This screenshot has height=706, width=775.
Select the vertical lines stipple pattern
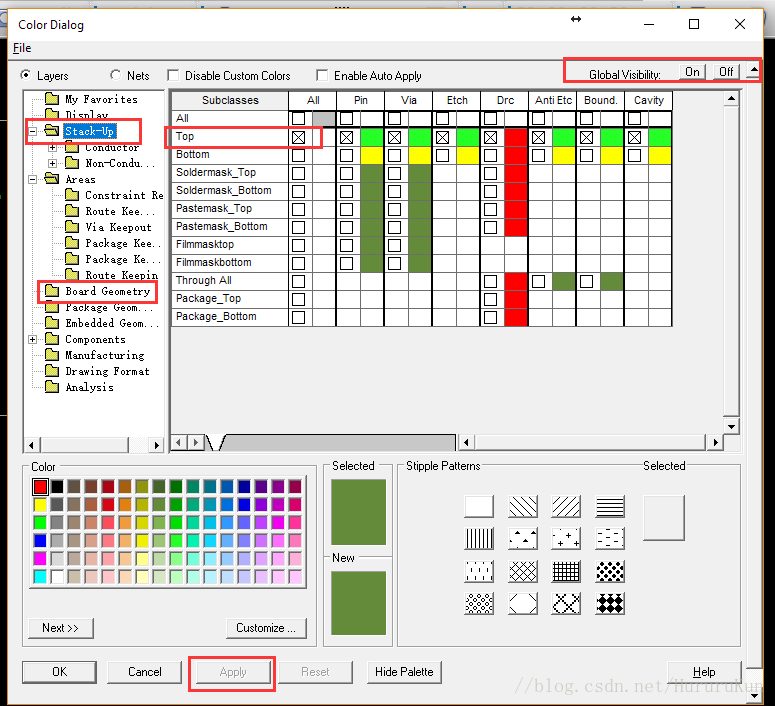pyautogui.click(x=479, y=539)
